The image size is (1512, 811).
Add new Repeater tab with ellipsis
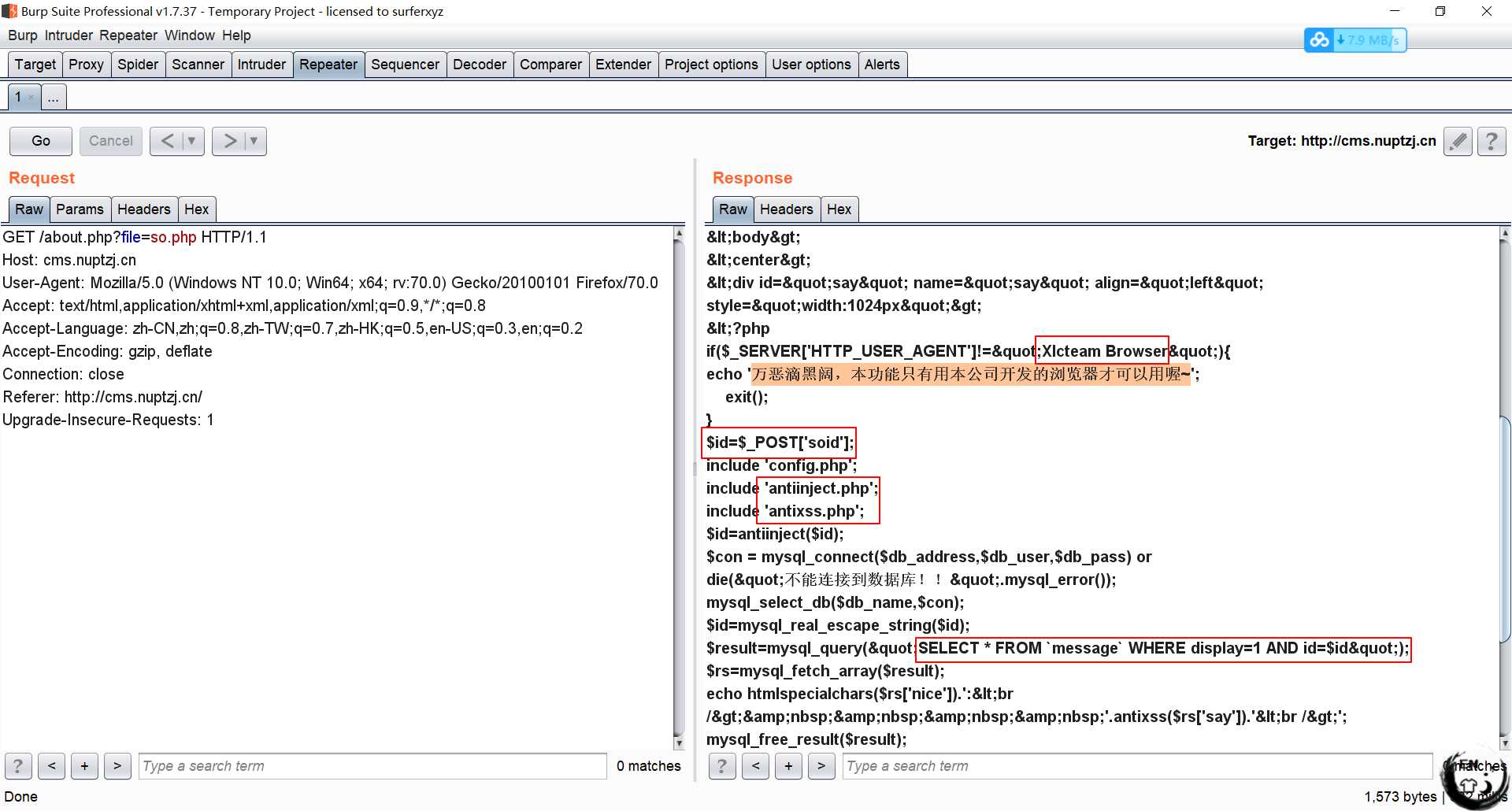click(x=54, y=97)
